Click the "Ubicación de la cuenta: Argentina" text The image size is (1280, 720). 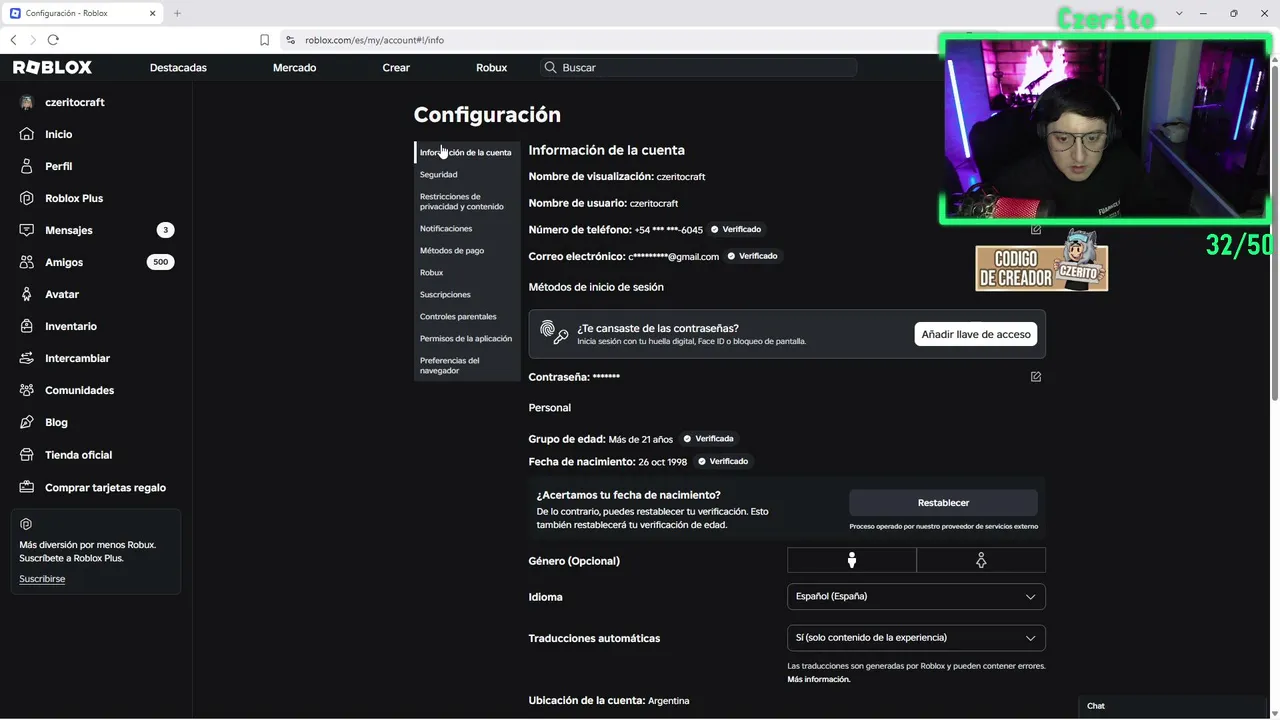pos(609,701)
